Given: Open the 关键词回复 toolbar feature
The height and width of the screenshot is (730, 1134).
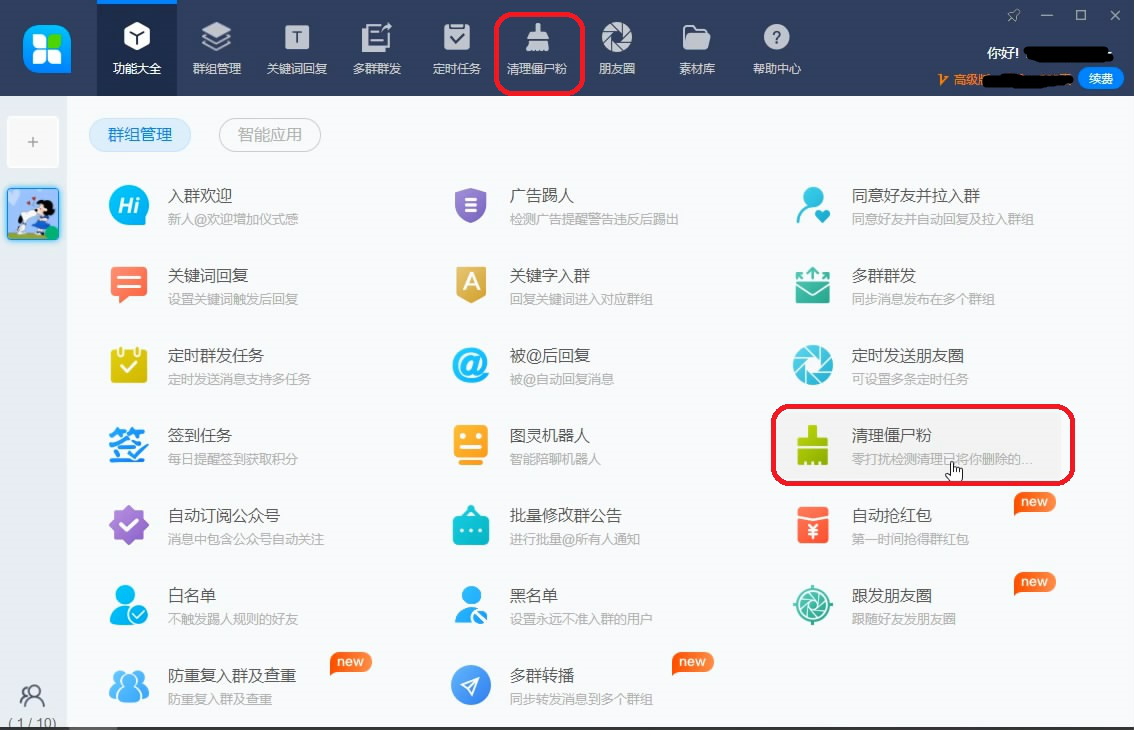Looking at the screenshot, I should click(x=296, y=47).
